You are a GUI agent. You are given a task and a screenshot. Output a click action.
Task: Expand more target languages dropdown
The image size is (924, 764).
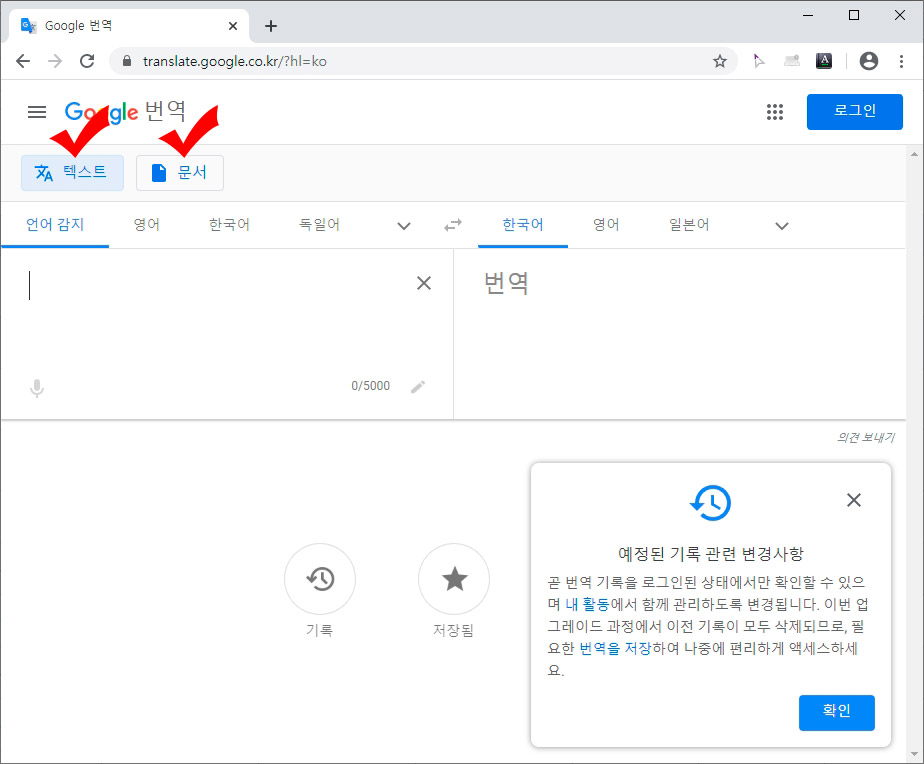coord(781,226)
